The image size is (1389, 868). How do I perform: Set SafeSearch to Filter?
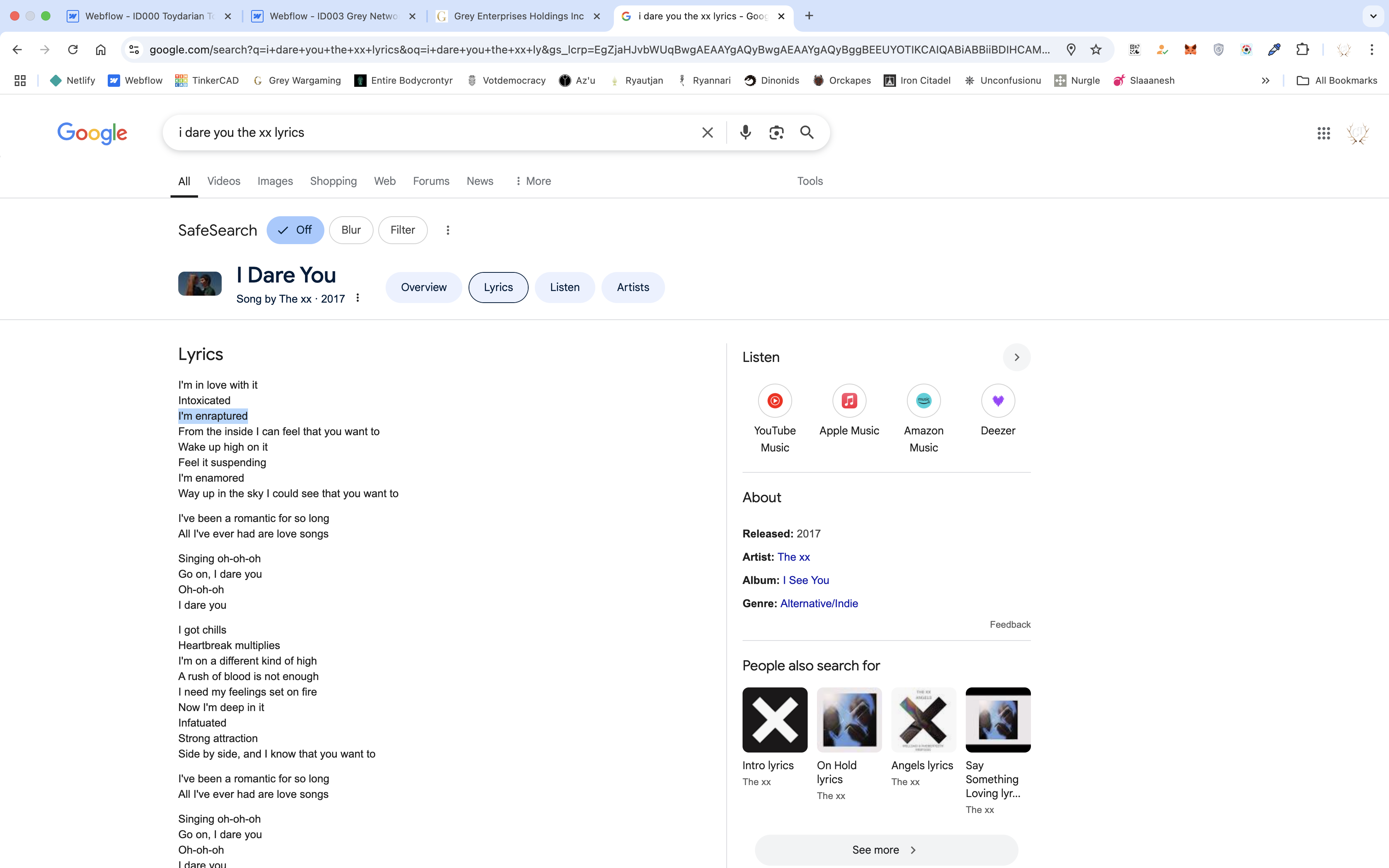(402, 230)
